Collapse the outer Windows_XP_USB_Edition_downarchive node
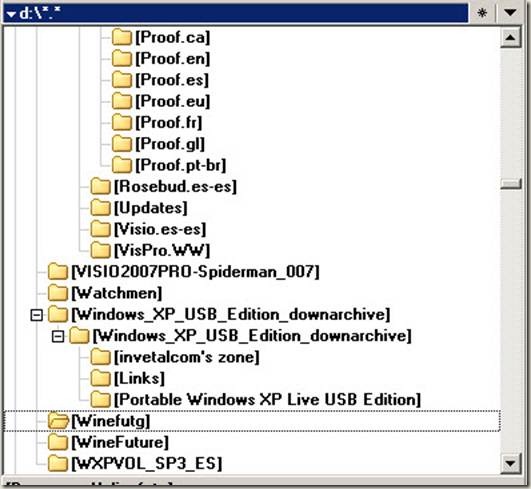 tap(37, 315)
